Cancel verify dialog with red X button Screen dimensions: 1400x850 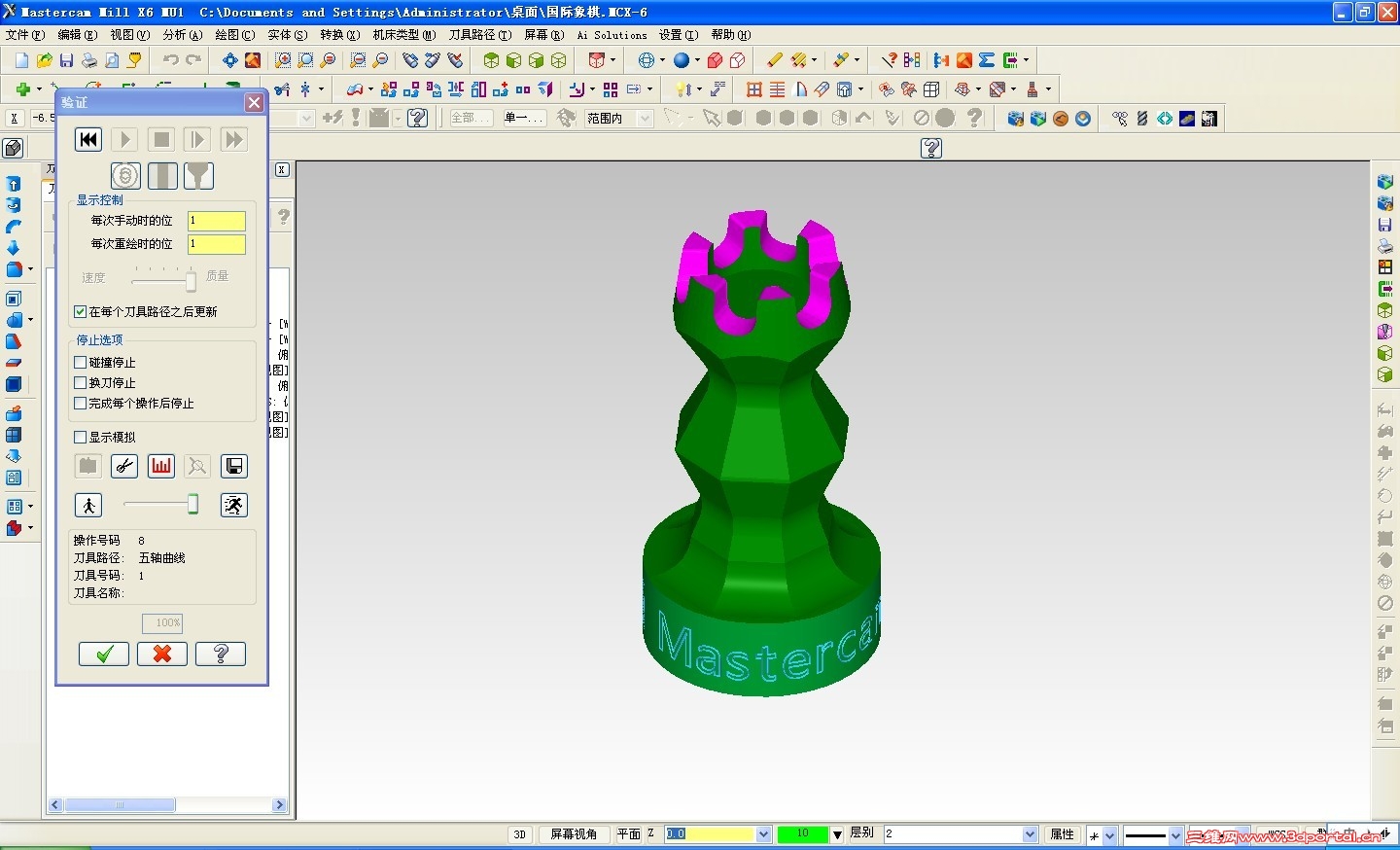[x=162, y=654]
